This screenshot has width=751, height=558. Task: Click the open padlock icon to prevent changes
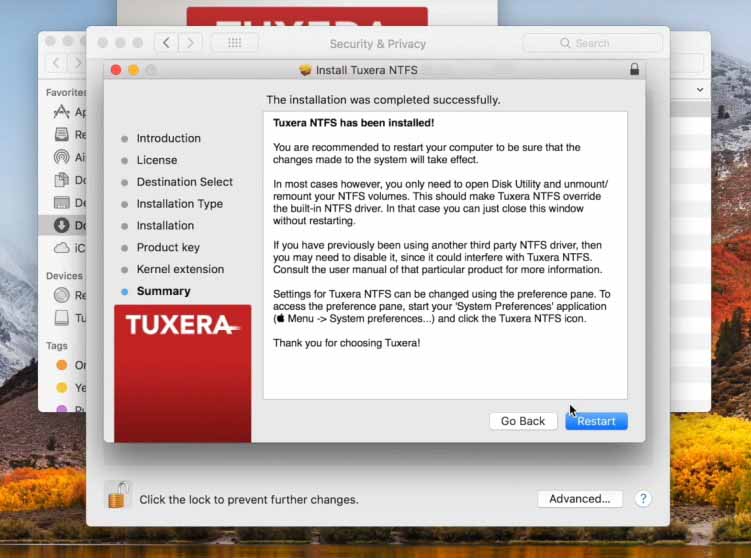pyautogui.click(x=118, y=495)
